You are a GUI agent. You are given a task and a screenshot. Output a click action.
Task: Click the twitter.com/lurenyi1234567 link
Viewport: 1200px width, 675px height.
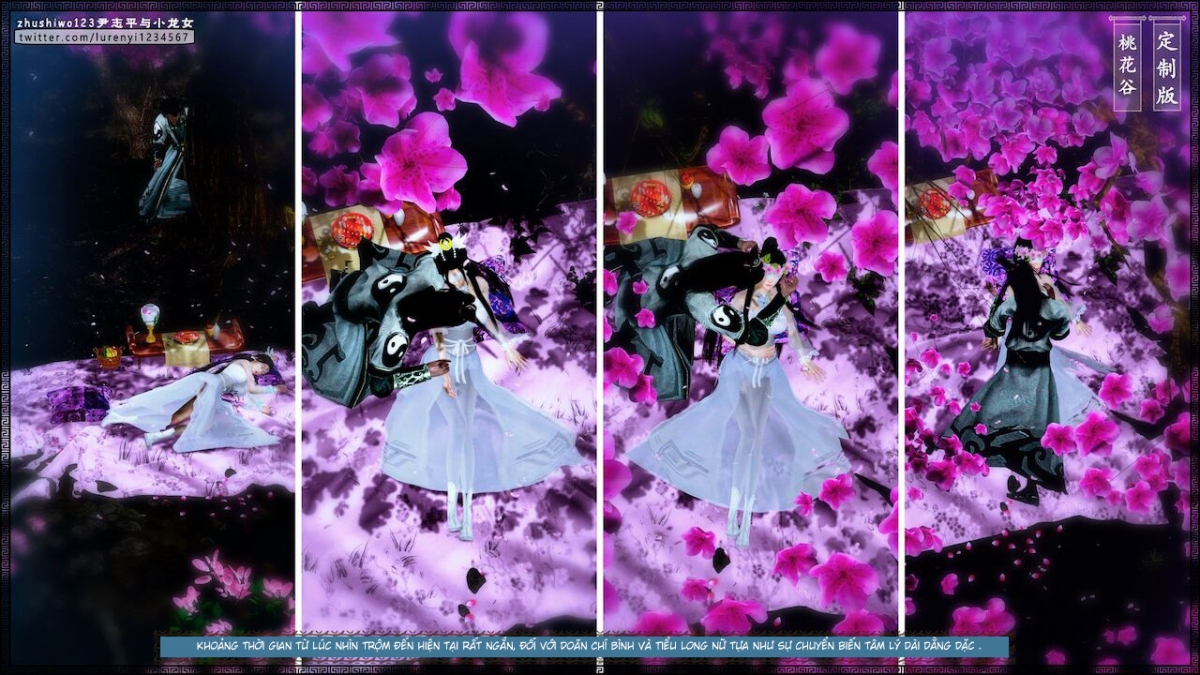pos(104,37)
